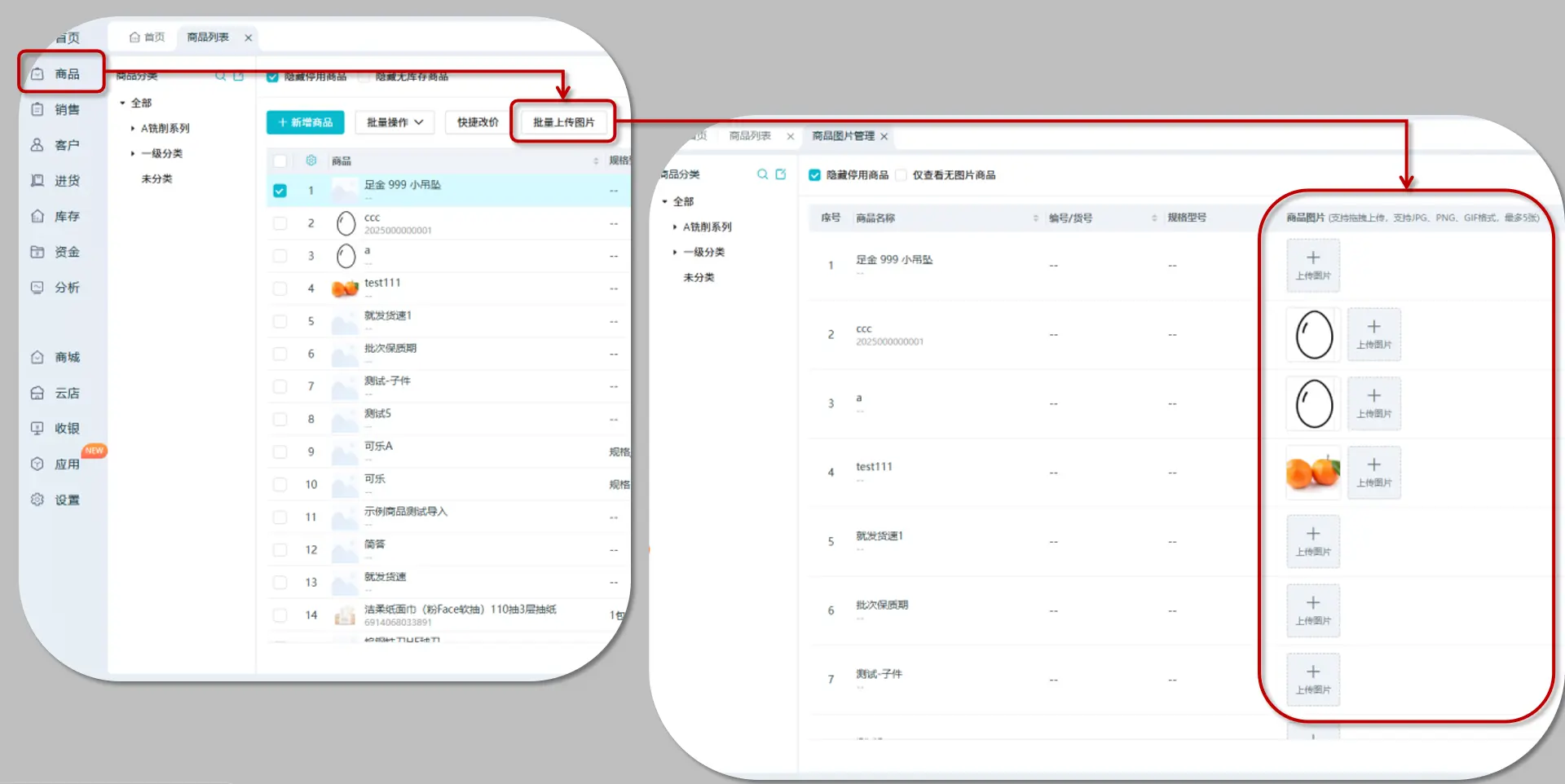Screen dimensions: 1565x784
Task: Uncheck the 足金 999 小吊坠 row checkbox
Action: tap(280, 191)
